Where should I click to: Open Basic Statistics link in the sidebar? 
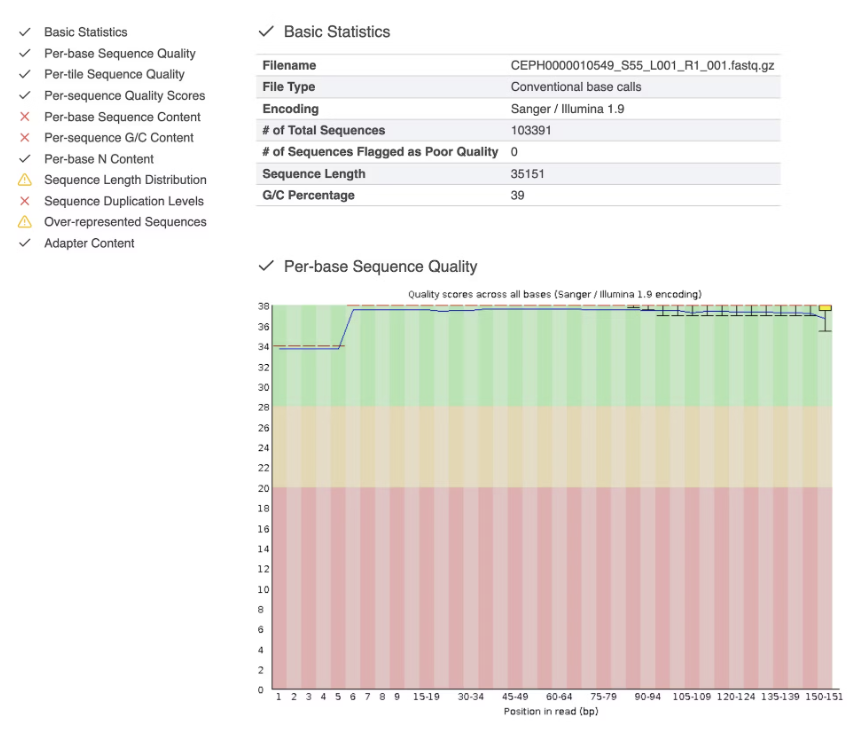[86, 32]
